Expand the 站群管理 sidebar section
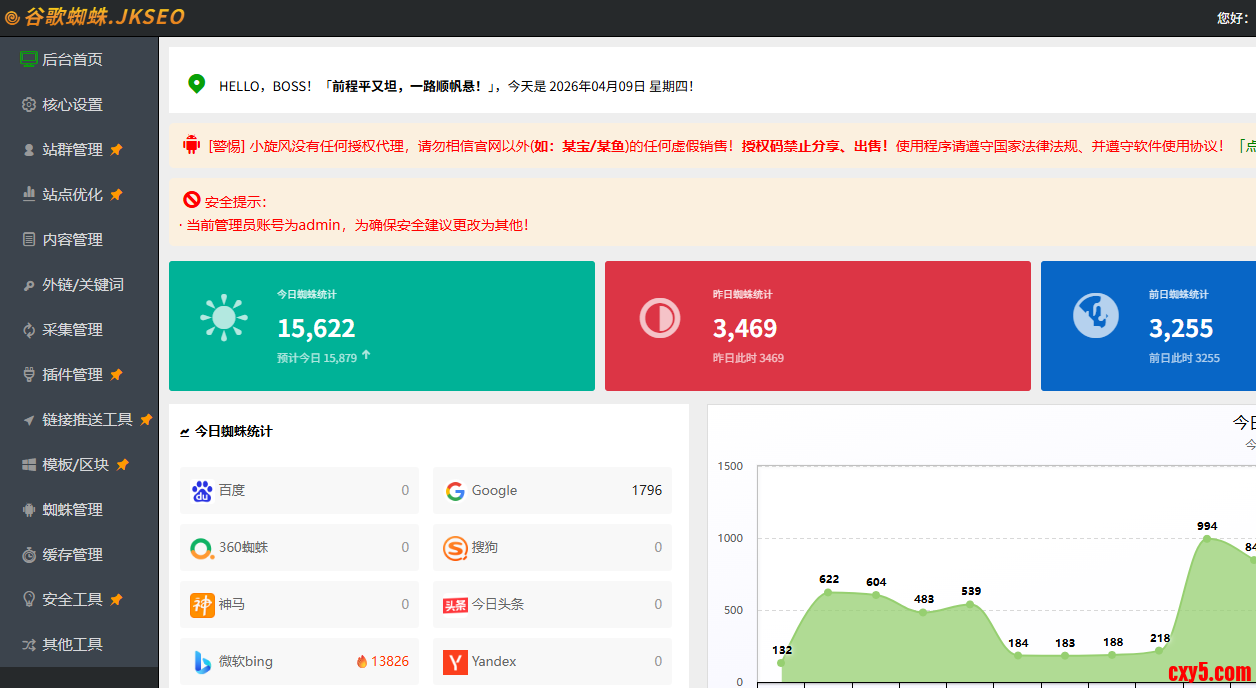 pyautogui.click(x=72, y=150)
